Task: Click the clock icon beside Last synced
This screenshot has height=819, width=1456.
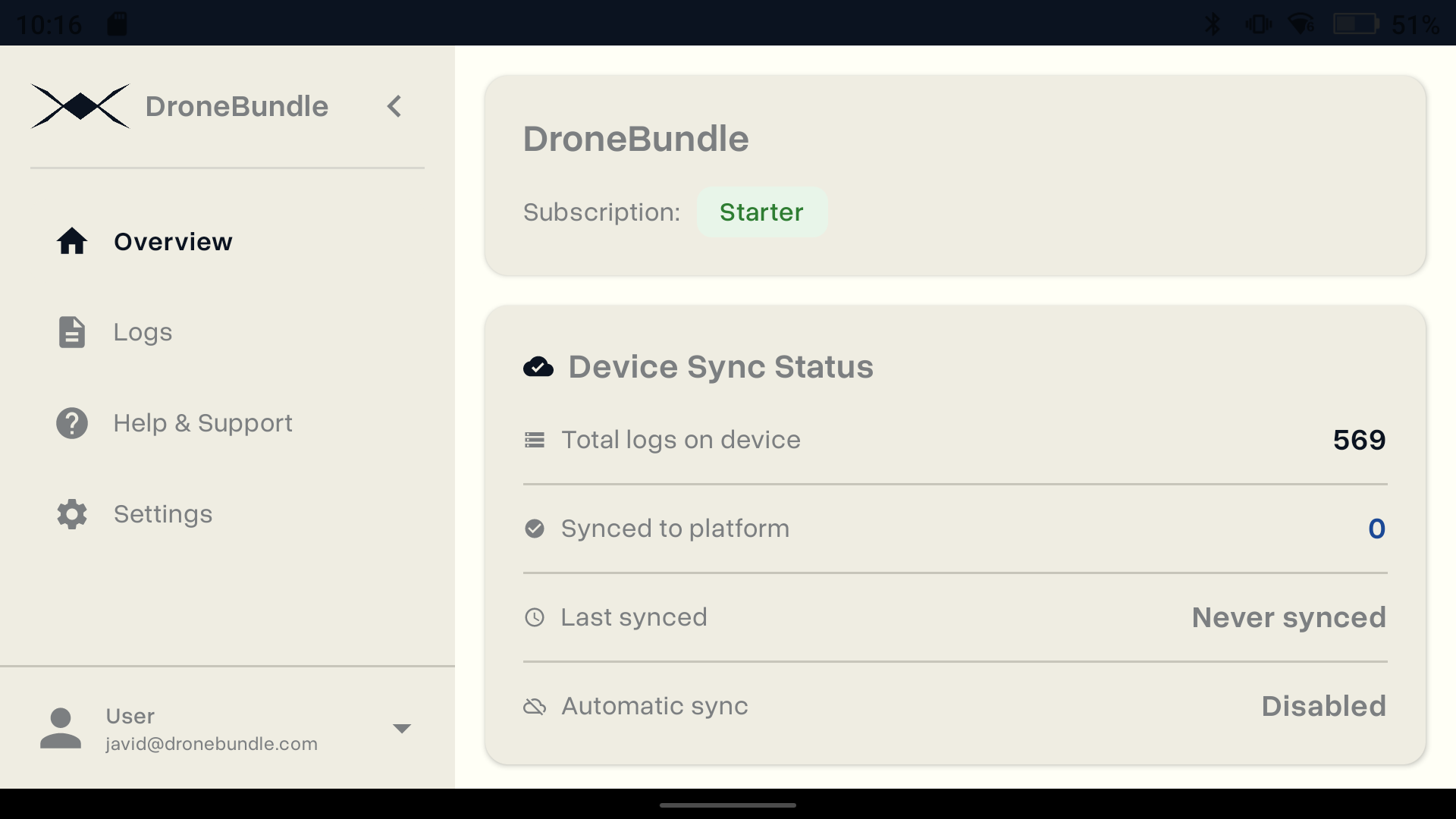Action: point(535,617)
